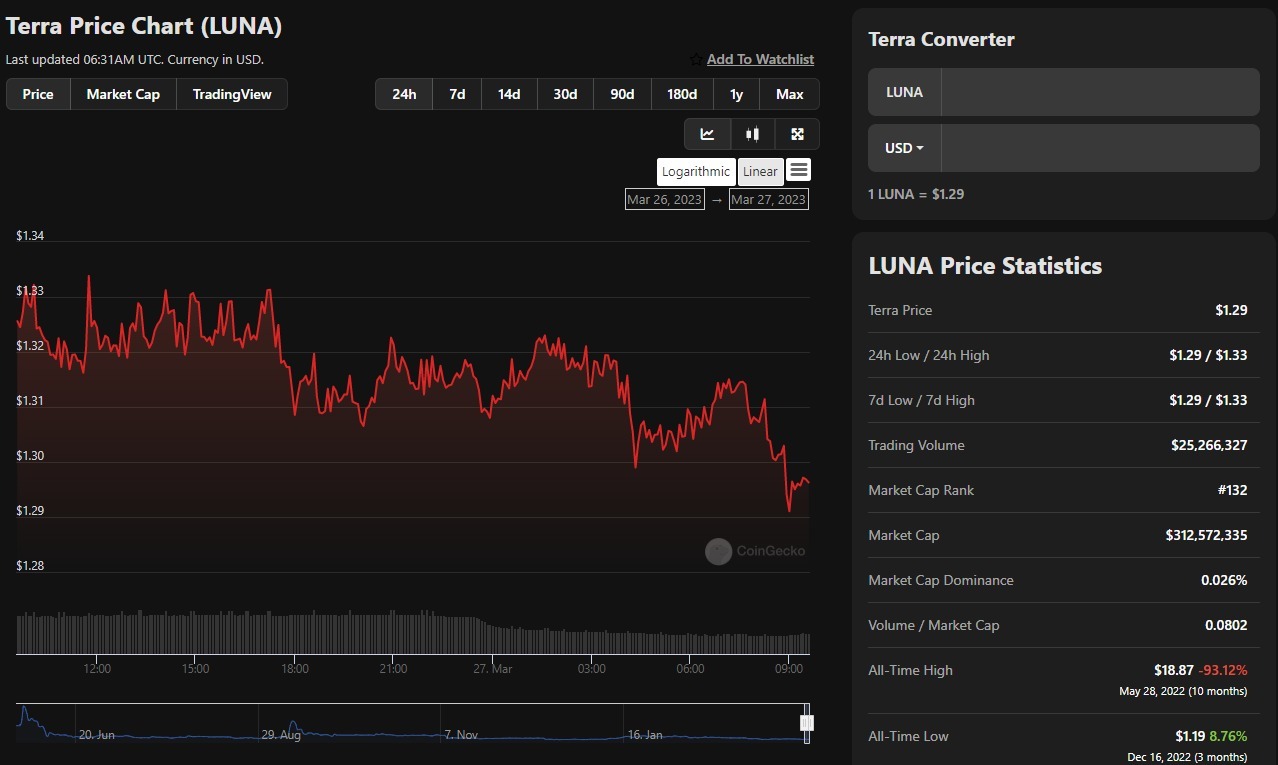Select the Max time range
This screenshot has width=1278, height=765.
(x=789, y=93)
